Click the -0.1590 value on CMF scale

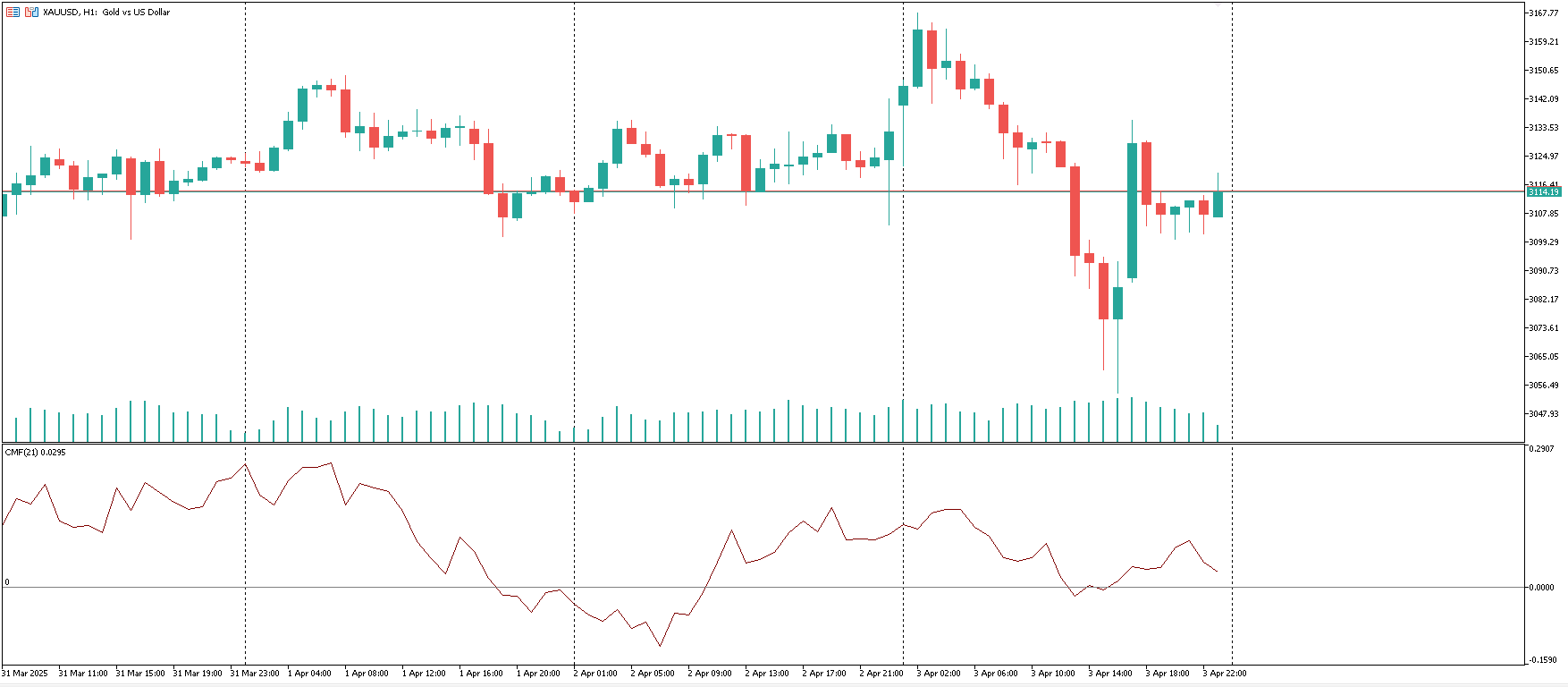(1541, 660)
